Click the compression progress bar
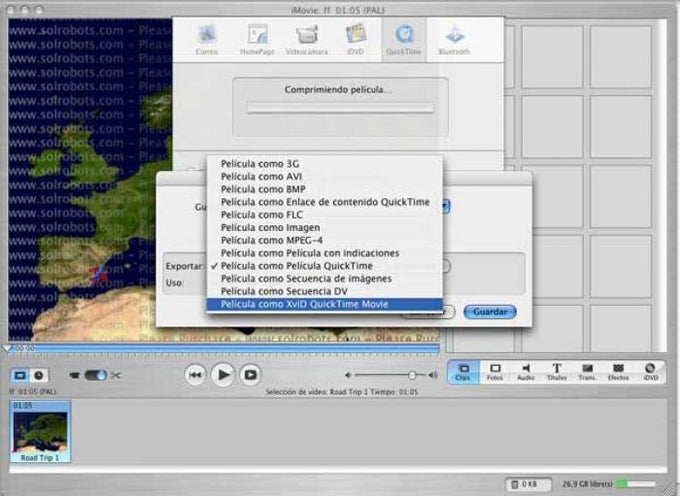Screen dimensions: 680x496 tap(340, 108)
